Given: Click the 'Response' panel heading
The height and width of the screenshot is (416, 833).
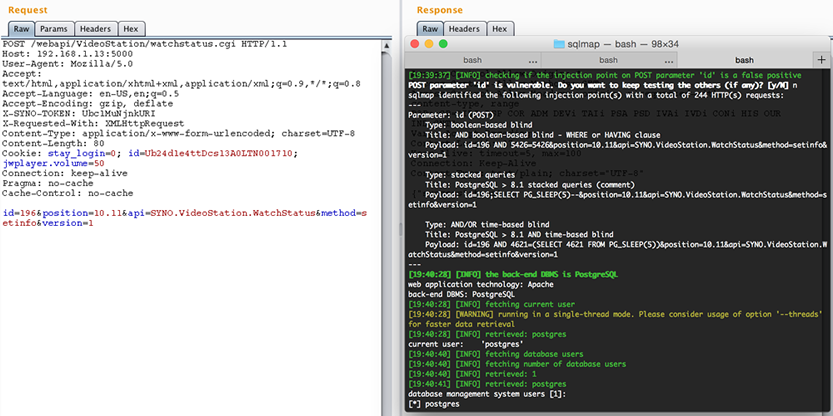Looking at the screenshot, I should pos(439,10).
